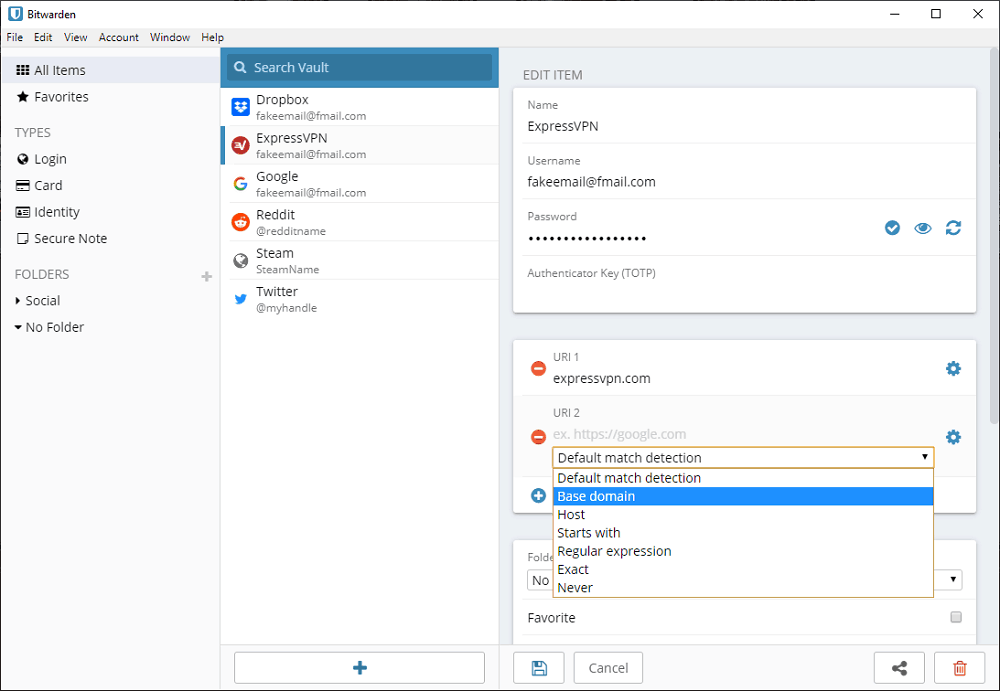Viewport: 1000px width, 691px height.
Task: Toggle the Favorite checkbox
Action: click(x=955, y=617)
